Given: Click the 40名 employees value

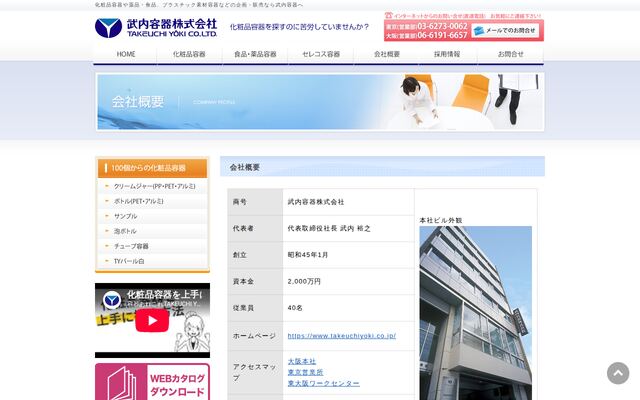Looking at the screenshot, I should (x=295, y=308).
